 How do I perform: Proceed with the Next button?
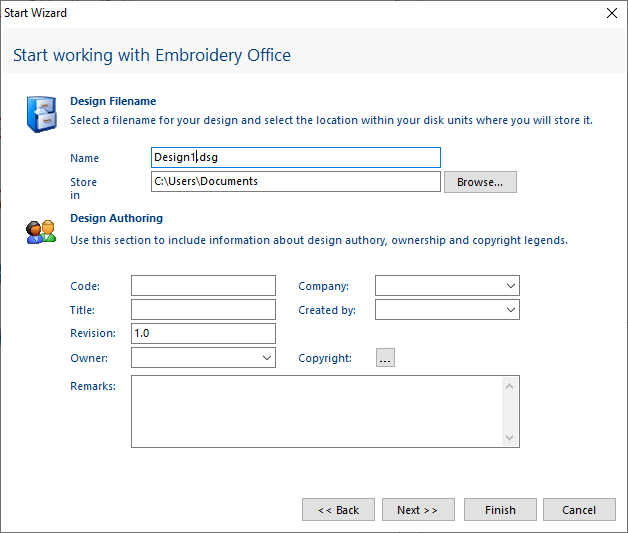pos(418,510)
